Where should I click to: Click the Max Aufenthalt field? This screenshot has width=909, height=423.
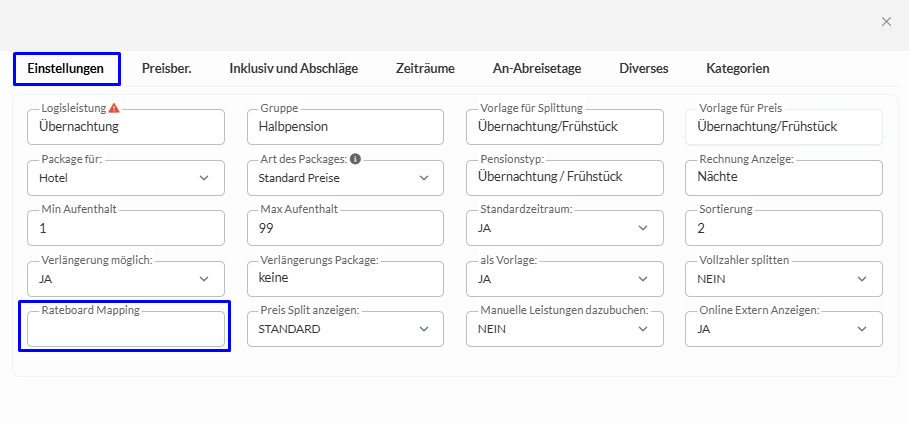344,228
